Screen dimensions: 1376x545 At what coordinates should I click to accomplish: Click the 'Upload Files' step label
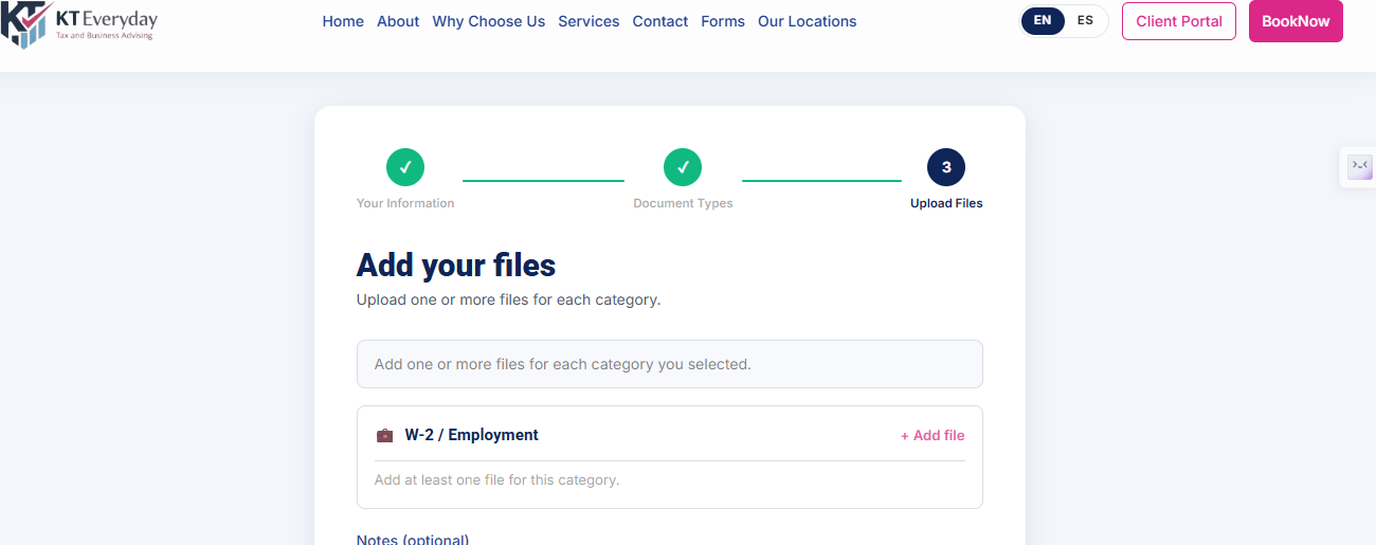click(x=946, y=203)
